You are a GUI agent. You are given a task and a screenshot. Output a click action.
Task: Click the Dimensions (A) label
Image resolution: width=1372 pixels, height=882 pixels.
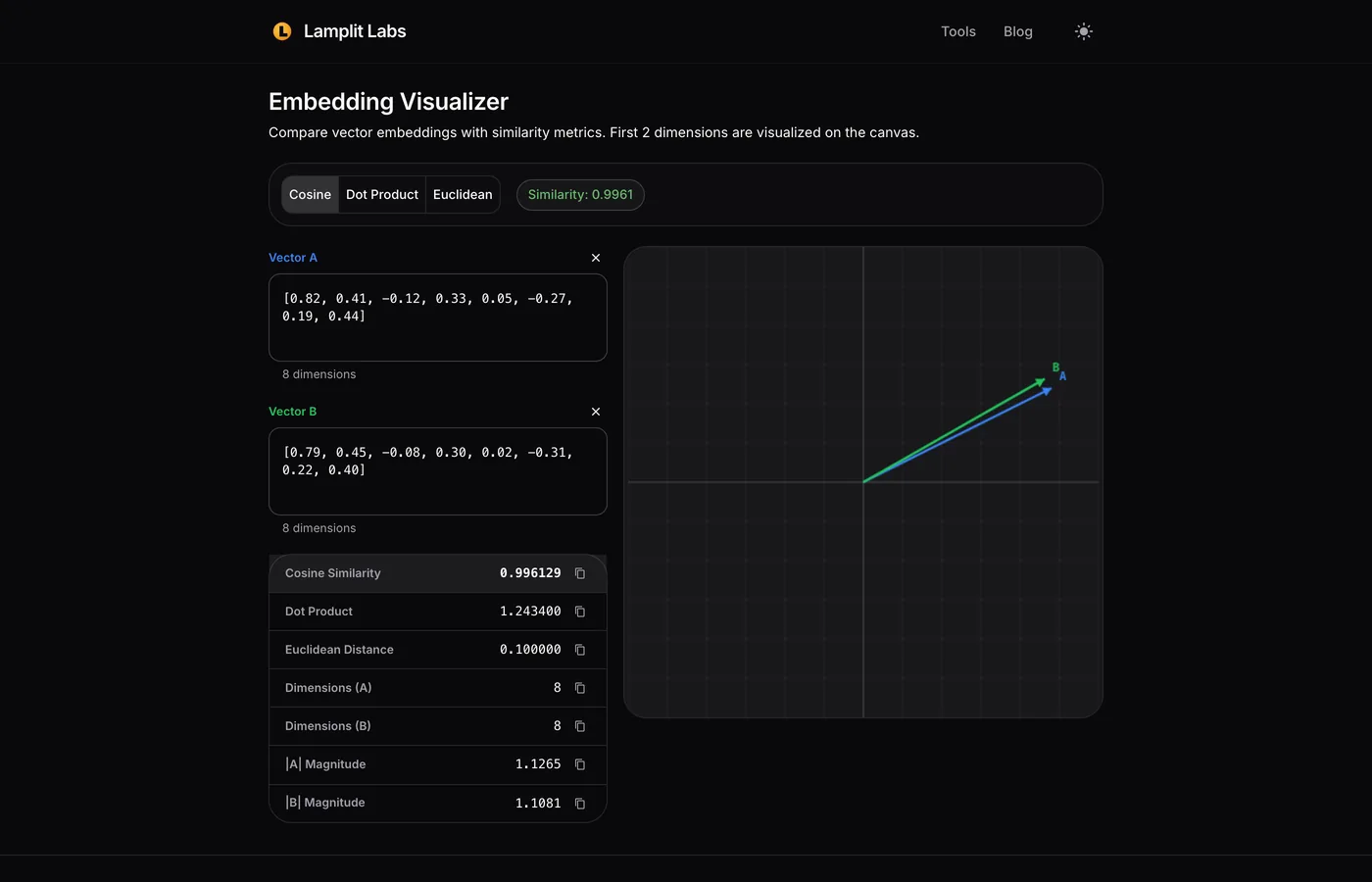(328, 688)
